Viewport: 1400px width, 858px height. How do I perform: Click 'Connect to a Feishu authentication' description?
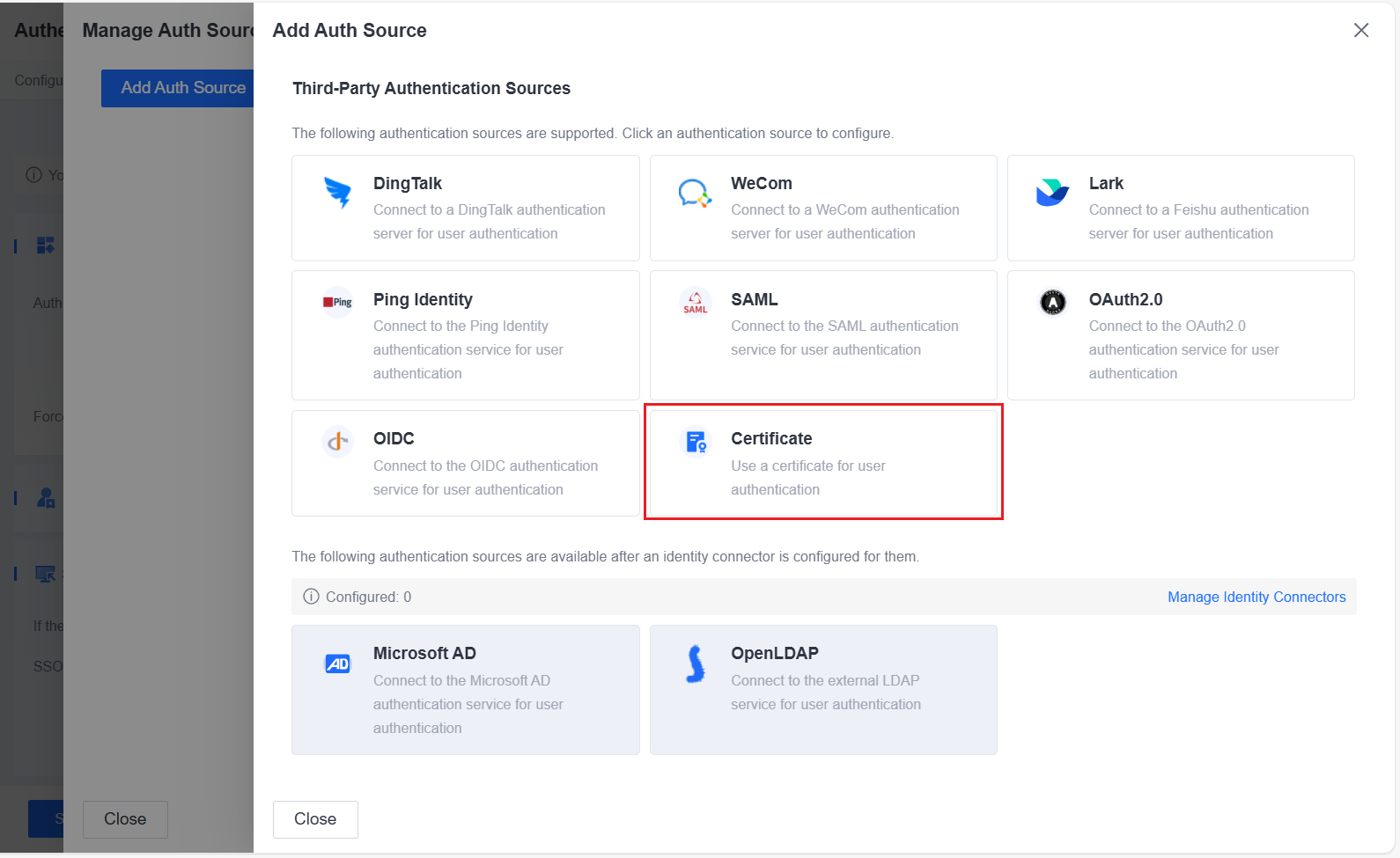[1198, 209]
